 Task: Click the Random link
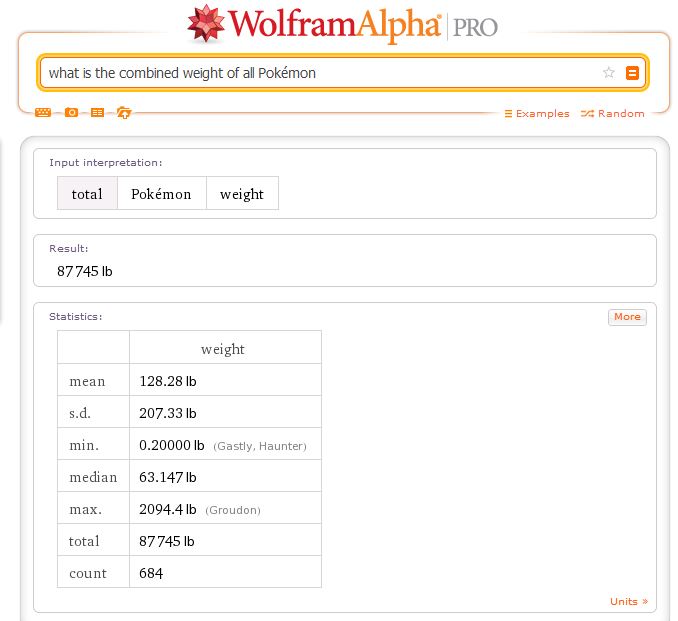point(612,113)
